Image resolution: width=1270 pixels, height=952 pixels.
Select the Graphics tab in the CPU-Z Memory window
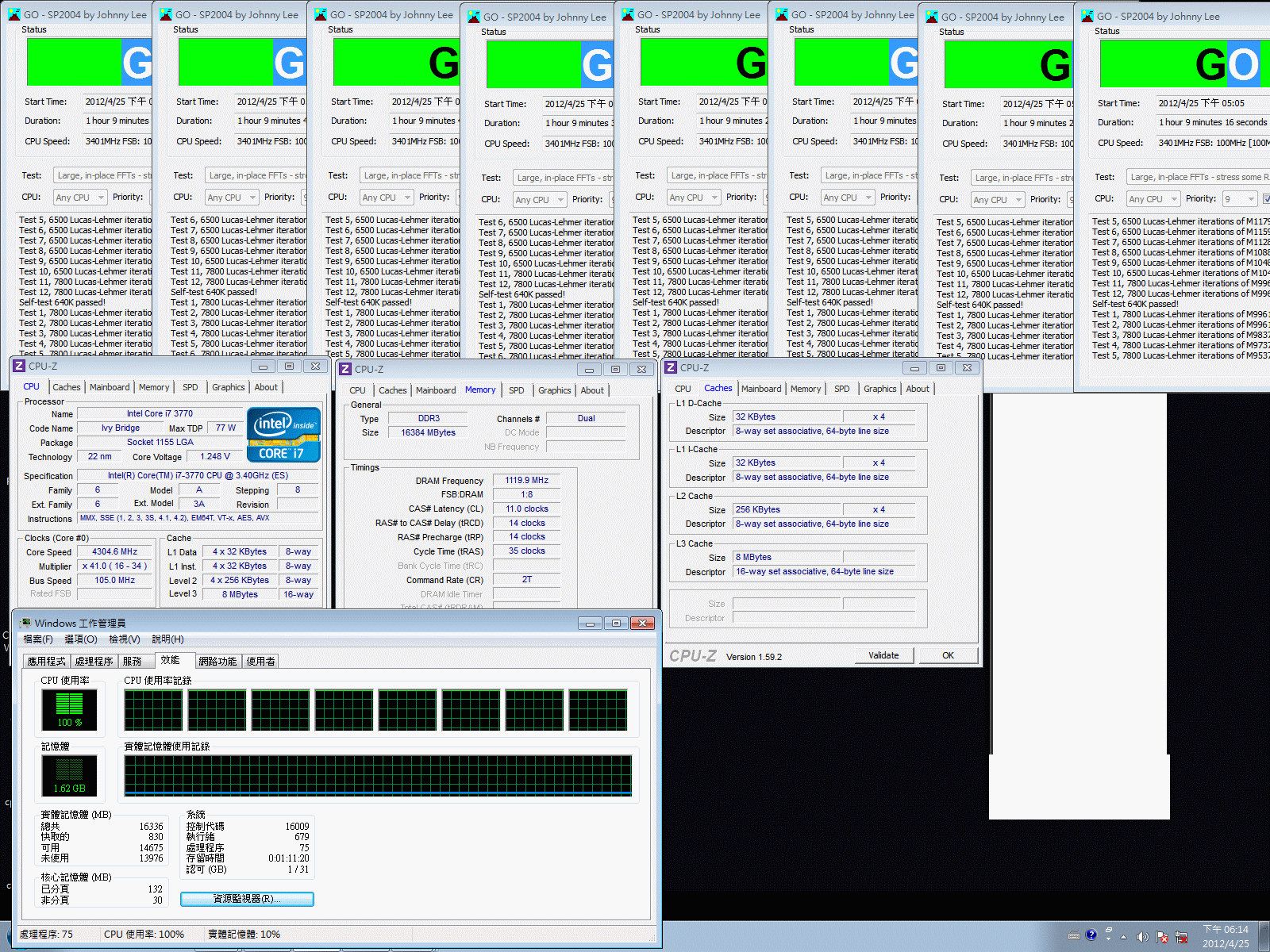(555, 390)
